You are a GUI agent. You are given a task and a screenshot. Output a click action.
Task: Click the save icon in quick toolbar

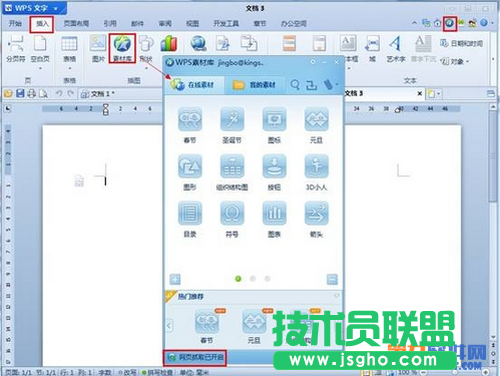coord(20,94)
